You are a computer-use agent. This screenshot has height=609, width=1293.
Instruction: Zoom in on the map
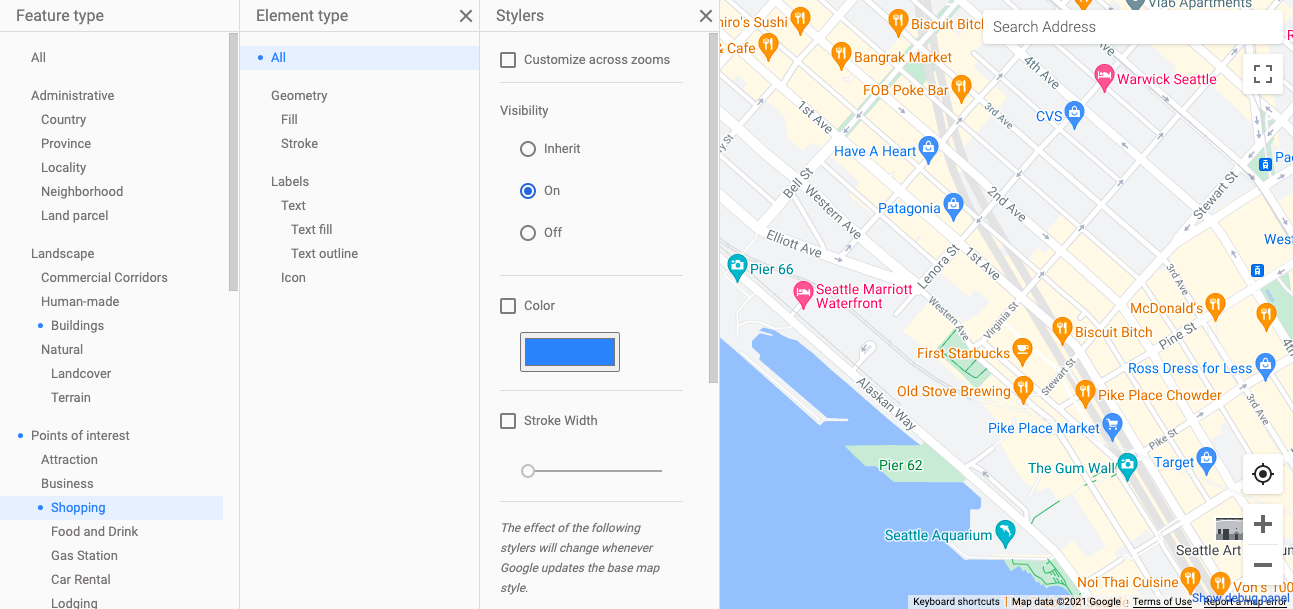[x=1263, y=524]
